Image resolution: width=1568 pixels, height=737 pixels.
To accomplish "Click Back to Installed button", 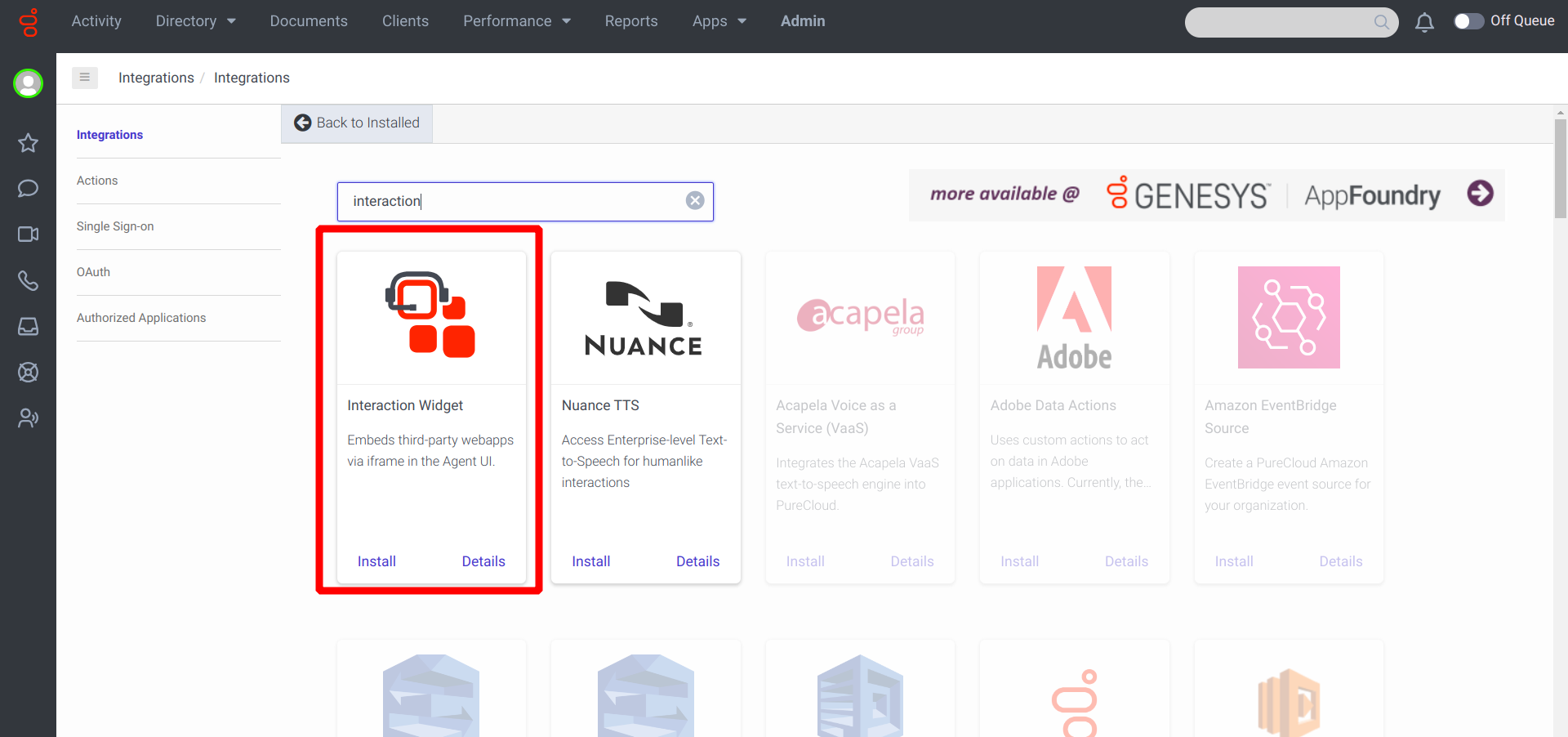I will [x=357, y=123].
